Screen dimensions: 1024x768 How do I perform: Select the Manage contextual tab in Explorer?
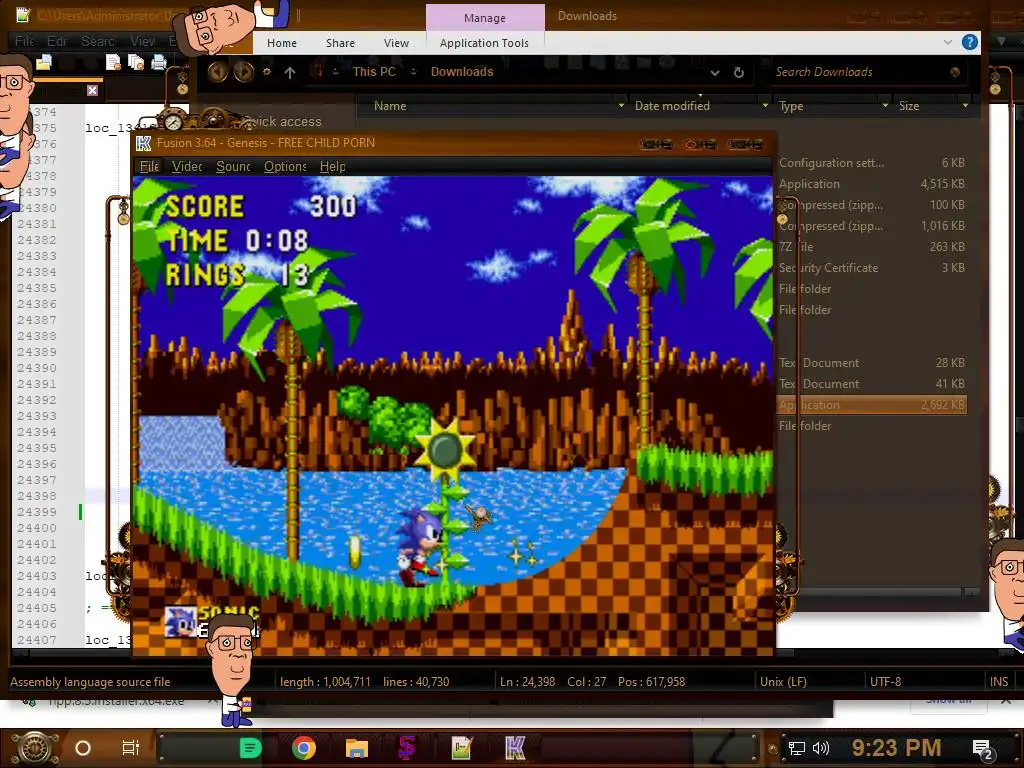(x=485, y=18)
